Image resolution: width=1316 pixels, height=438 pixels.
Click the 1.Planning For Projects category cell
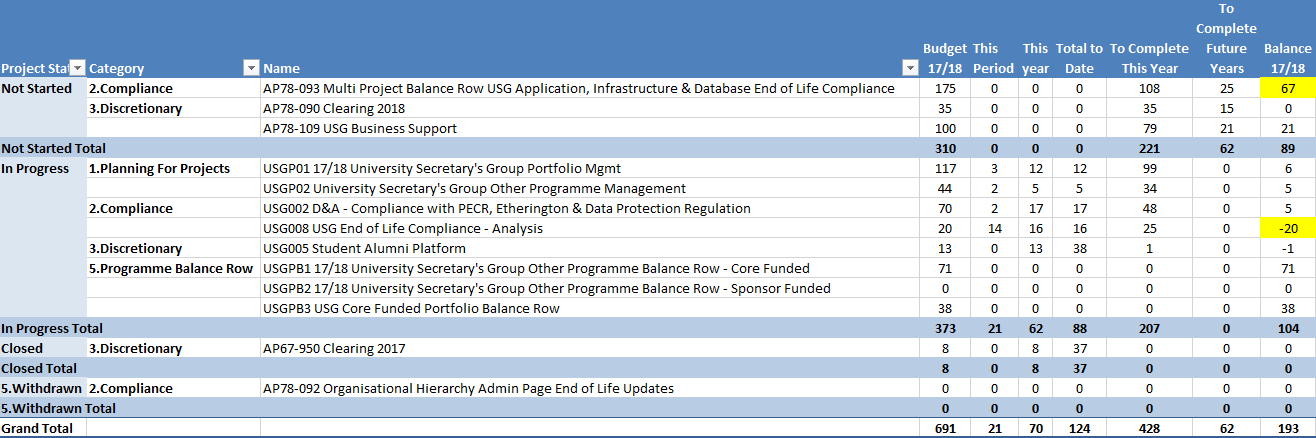coord(159,168)
